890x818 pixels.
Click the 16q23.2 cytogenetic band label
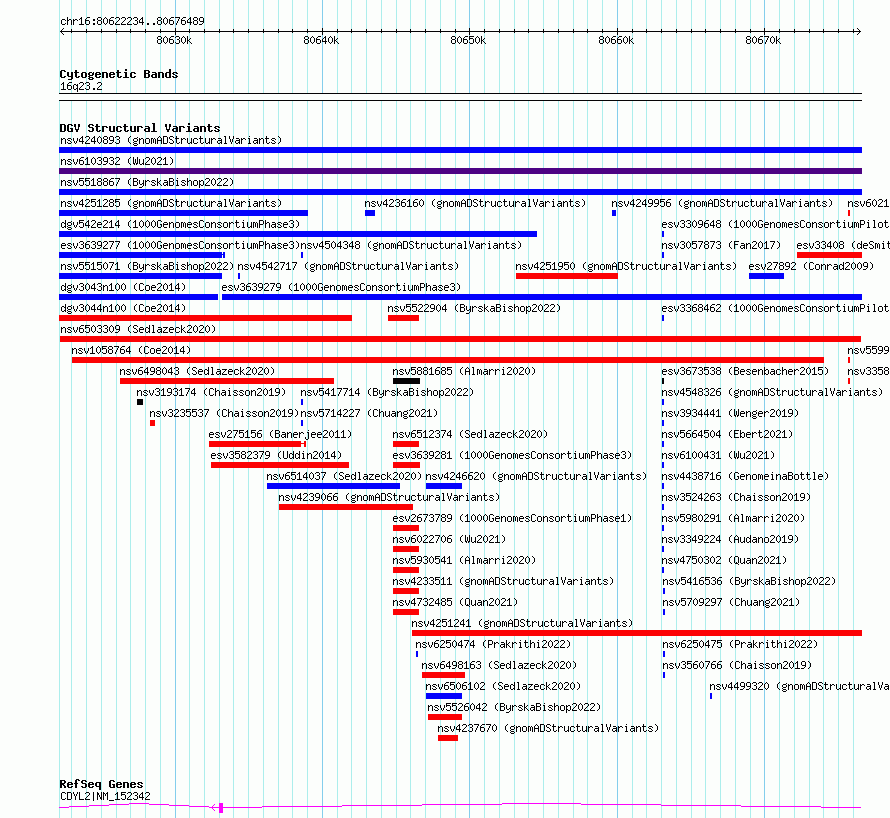click(x=81, y=86)
